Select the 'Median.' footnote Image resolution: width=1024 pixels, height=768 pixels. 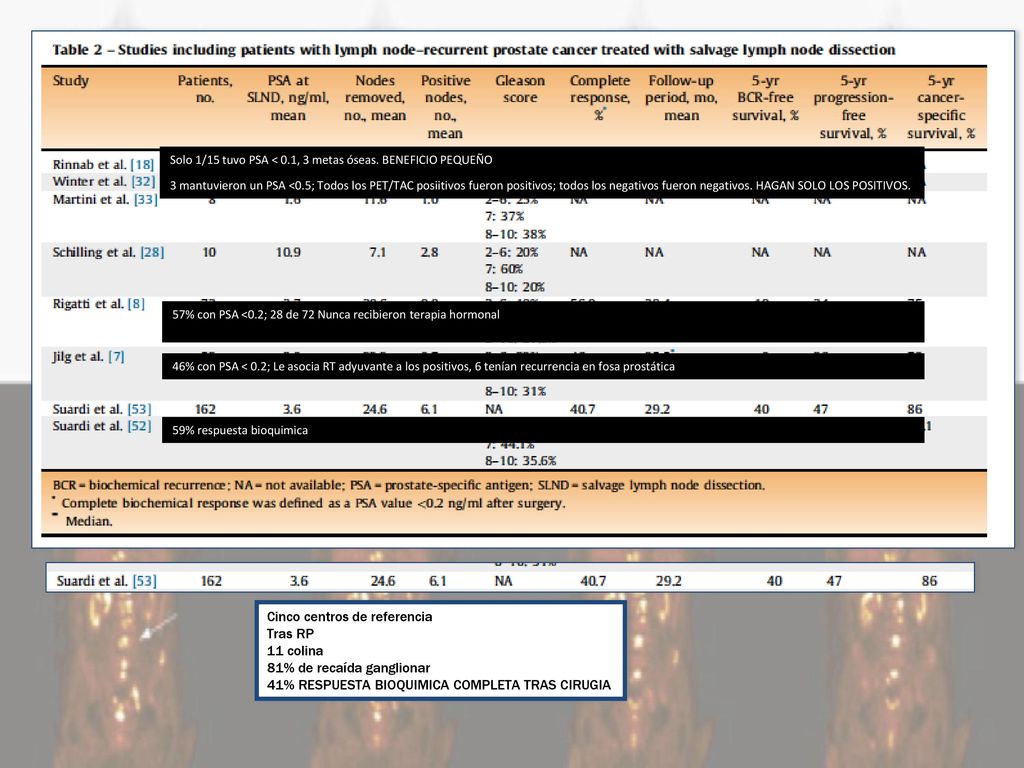(89, 521)
